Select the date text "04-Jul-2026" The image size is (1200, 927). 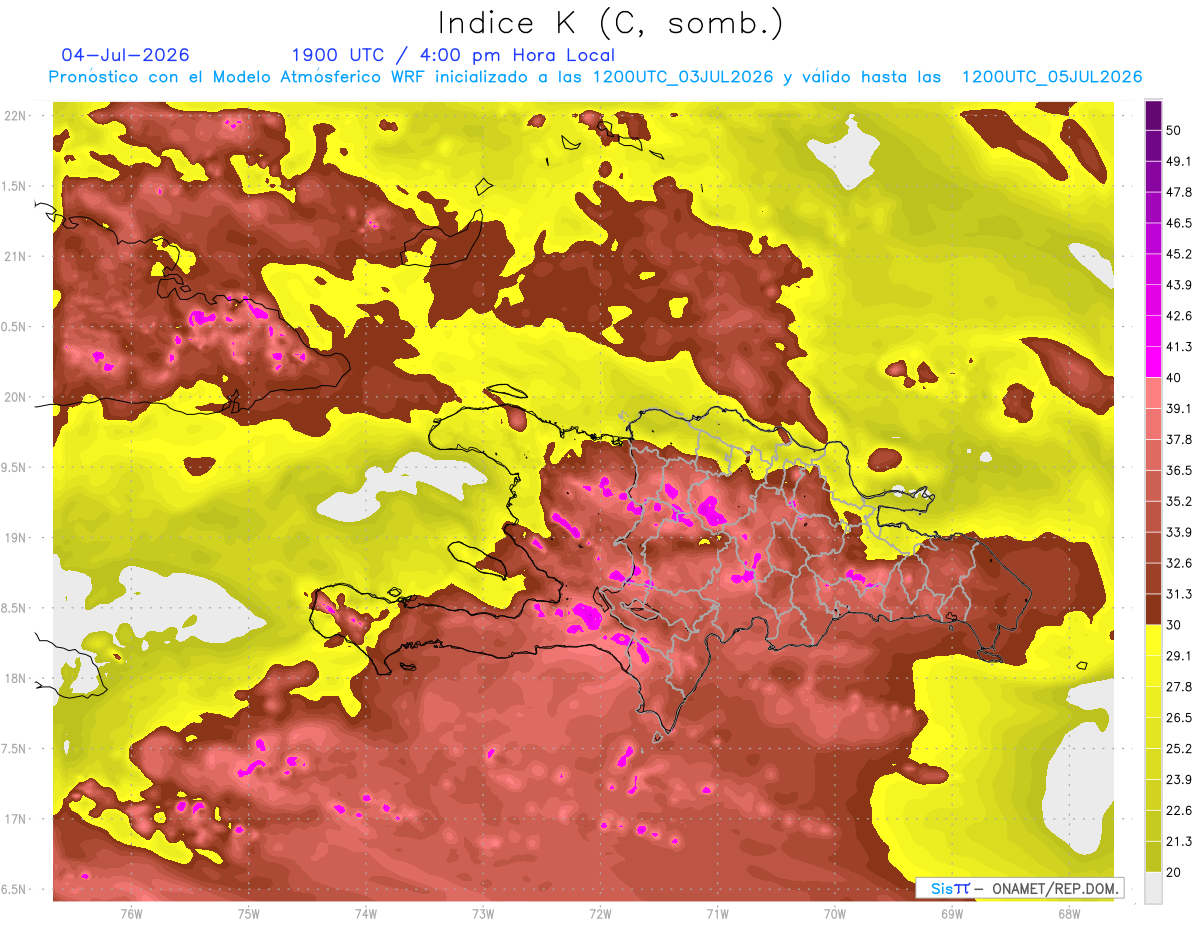coord(125,55)
